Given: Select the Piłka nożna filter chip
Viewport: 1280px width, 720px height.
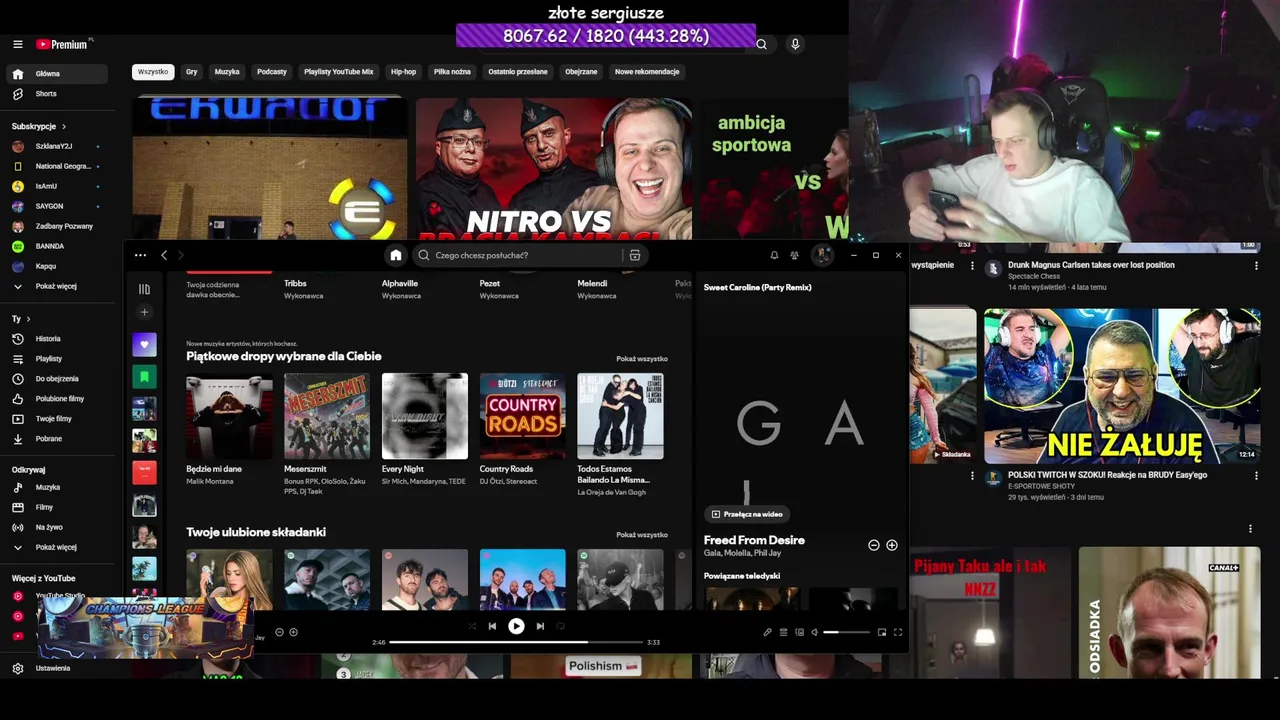Looking at the screenshot, I should click(452, 72).
